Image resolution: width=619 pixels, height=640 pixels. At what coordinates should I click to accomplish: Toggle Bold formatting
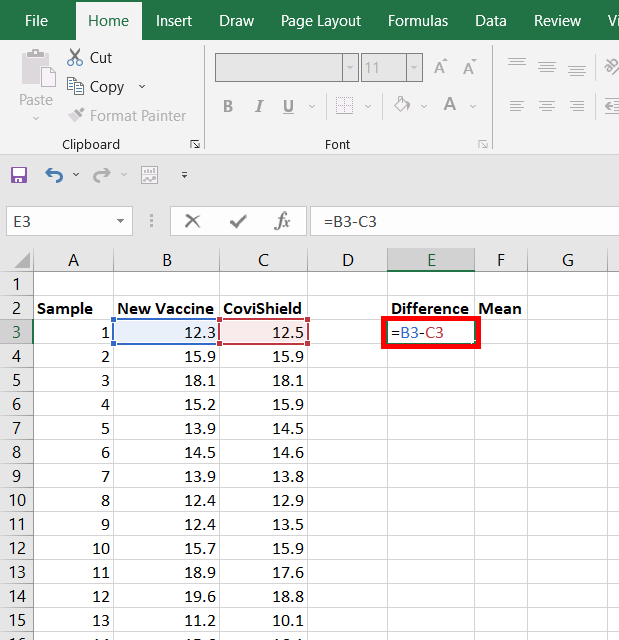pos(228,106)
